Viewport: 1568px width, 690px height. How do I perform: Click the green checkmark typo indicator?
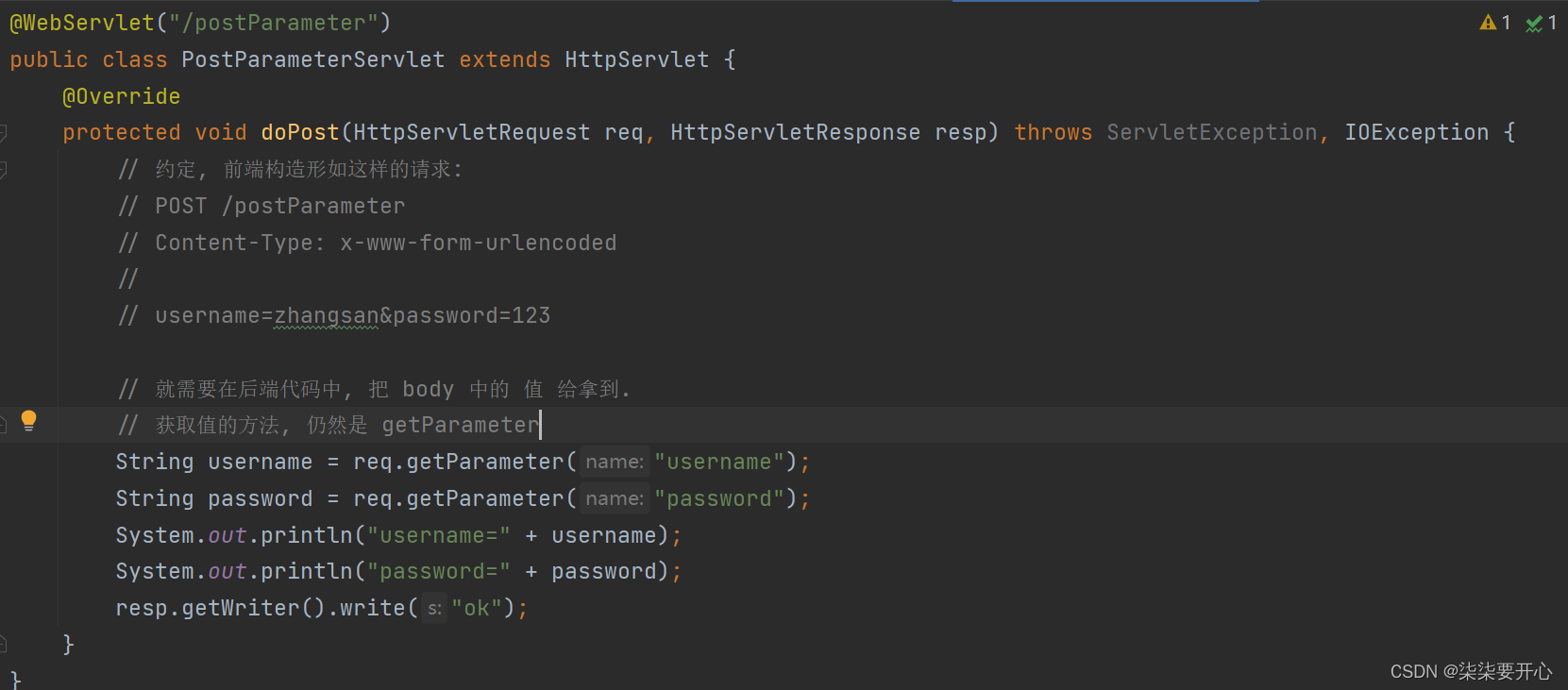pos(1534,24)
